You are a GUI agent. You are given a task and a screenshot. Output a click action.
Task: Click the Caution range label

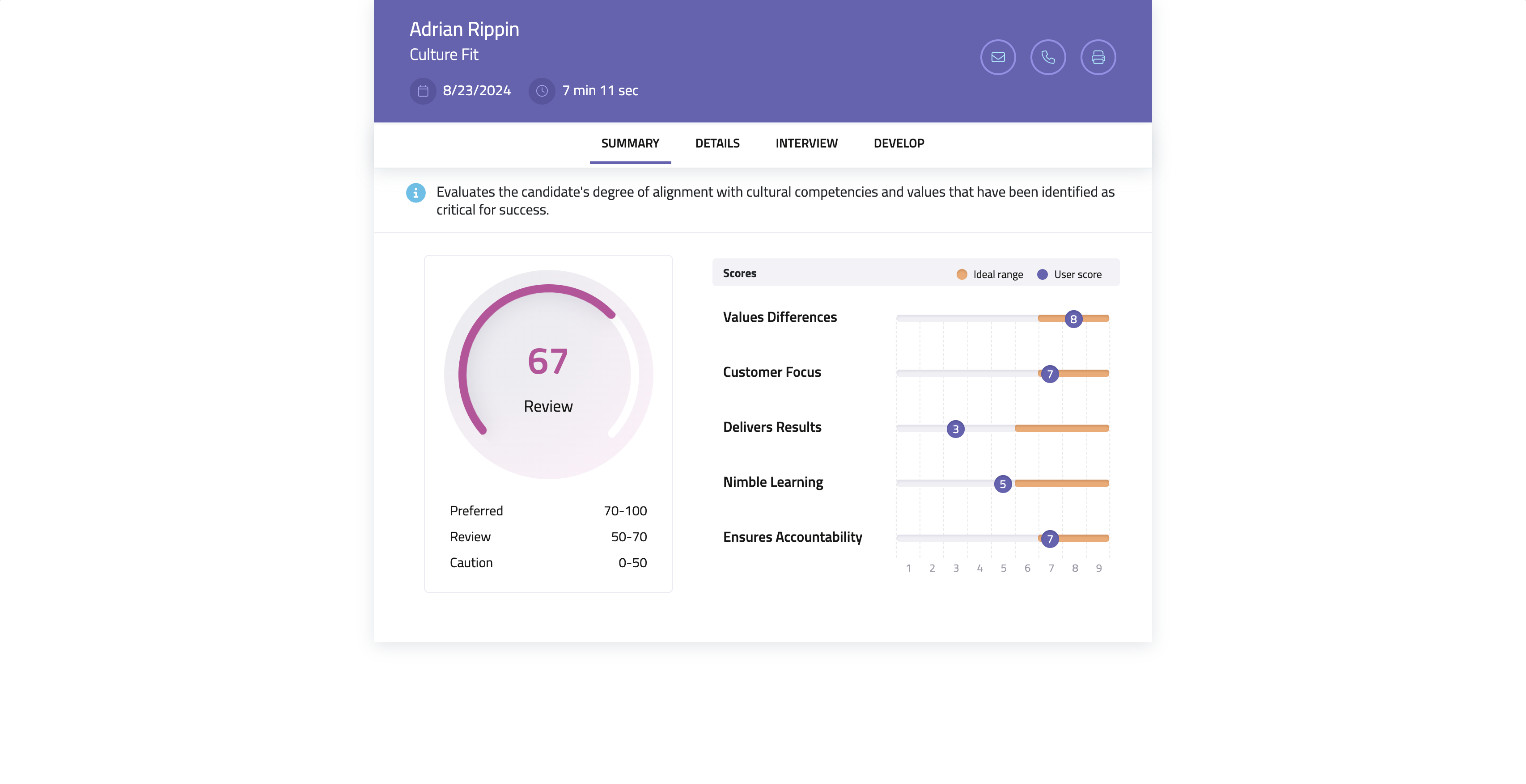coord(471,563)
